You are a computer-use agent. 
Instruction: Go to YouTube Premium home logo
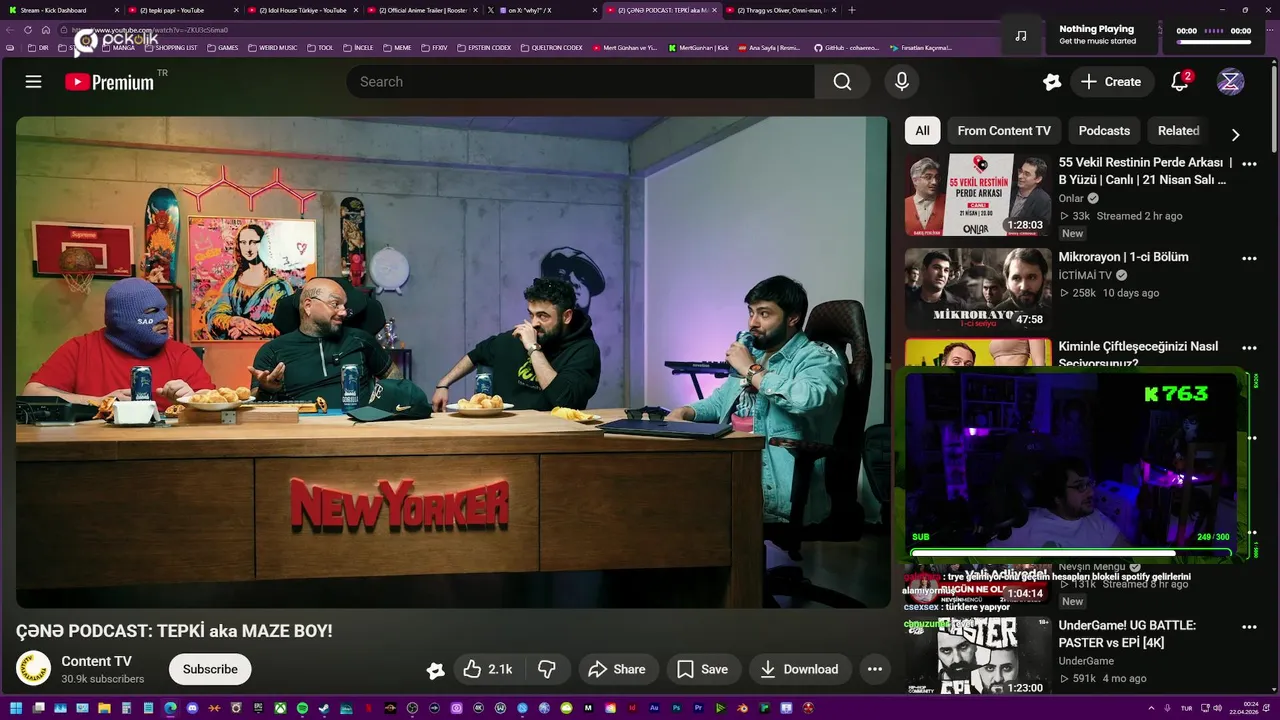pyautogui.click(x=110, y=82)
